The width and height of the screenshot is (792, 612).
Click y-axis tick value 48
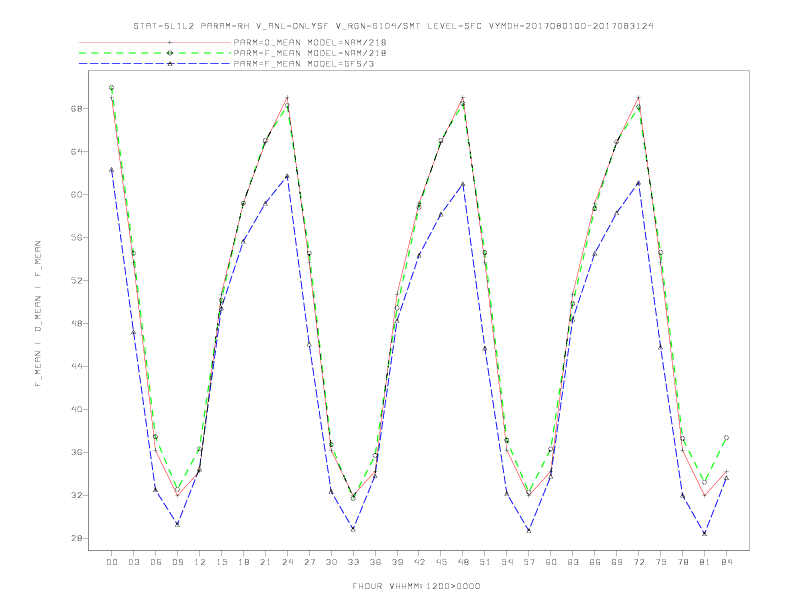(76, 323)
